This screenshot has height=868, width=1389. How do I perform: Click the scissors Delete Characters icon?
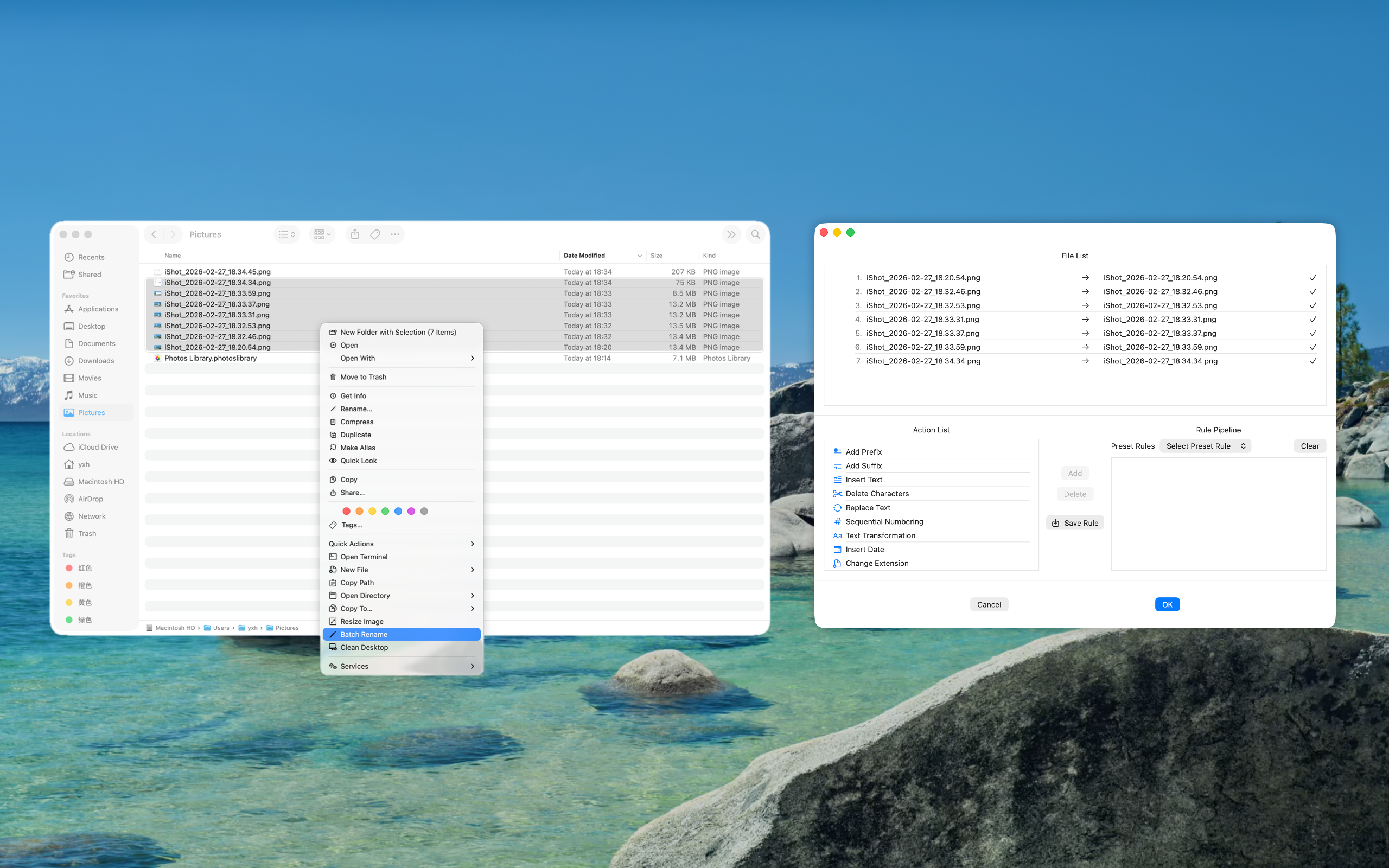tap(837, 494)
